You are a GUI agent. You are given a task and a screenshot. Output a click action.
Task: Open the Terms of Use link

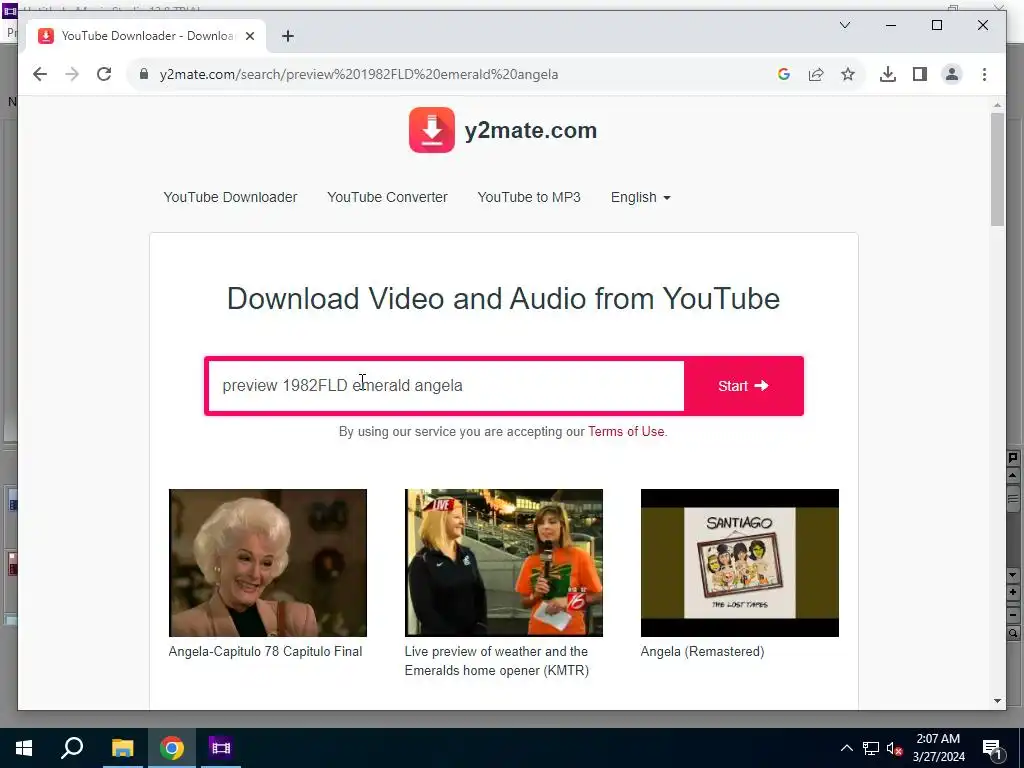pos(626,432)
